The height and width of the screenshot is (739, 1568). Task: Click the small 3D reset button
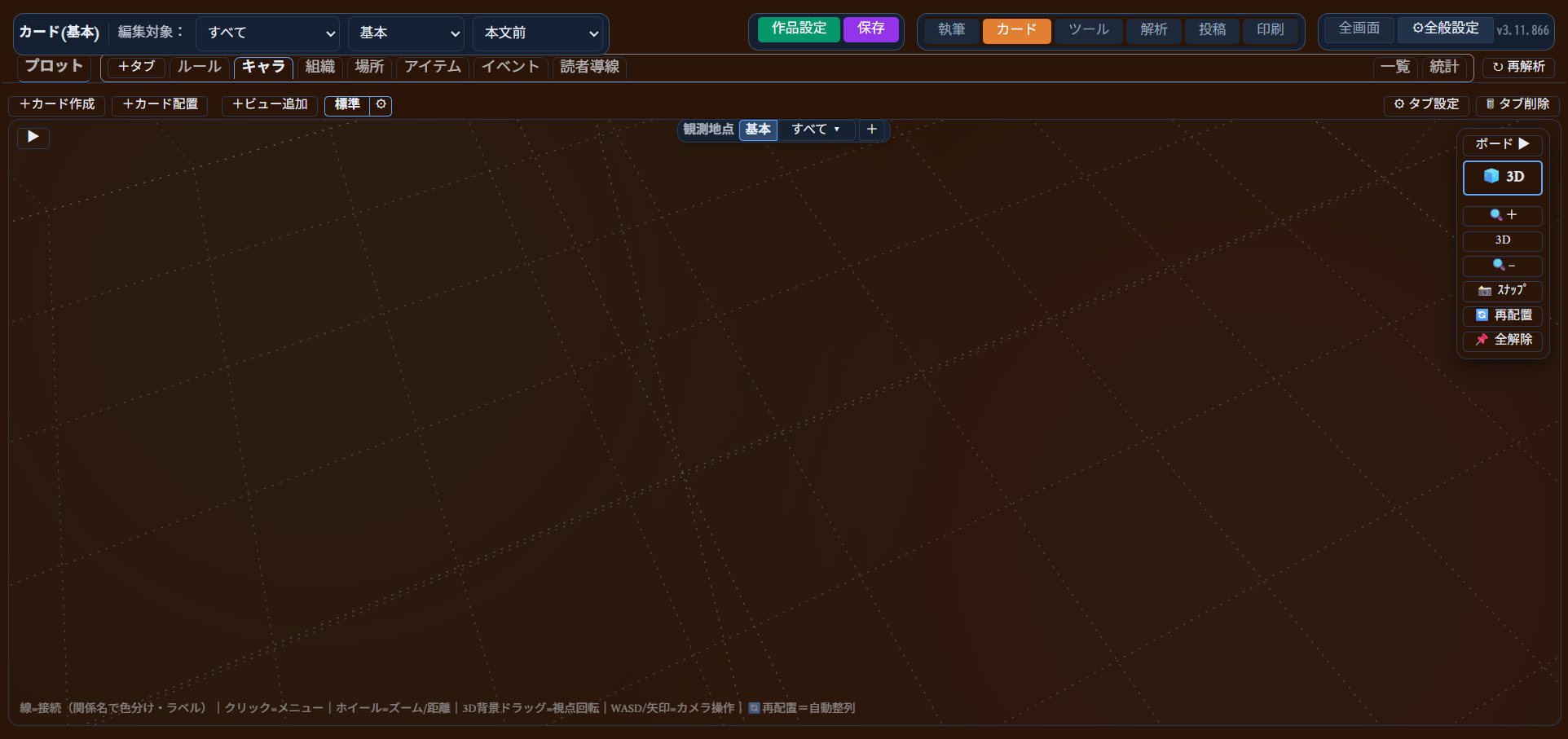(x=1502, y=240)
